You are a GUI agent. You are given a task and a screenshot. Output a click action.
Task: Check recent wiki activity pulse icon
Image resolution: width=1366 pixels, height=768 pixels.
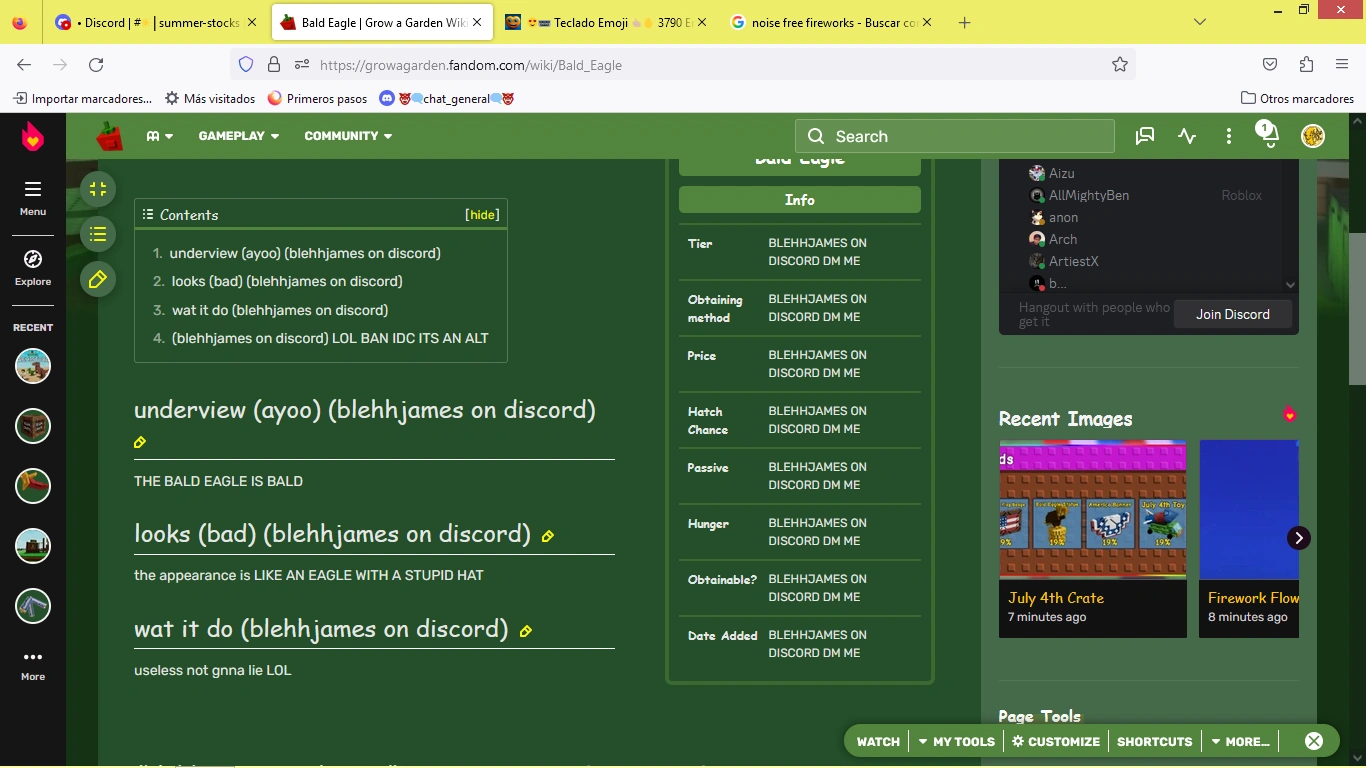click(1187, 135)
